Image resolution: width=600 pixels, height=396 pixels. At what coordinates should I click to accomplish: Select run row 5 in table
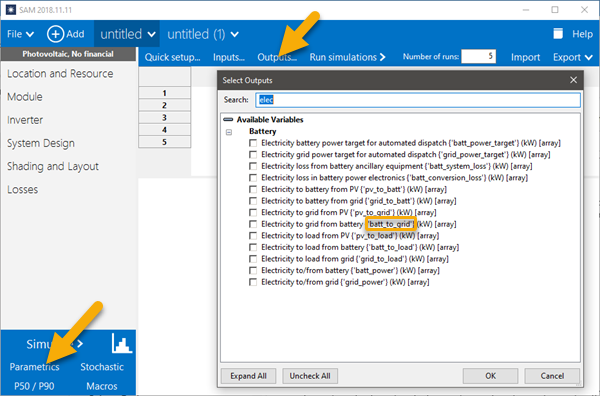[x=165, y=142]
